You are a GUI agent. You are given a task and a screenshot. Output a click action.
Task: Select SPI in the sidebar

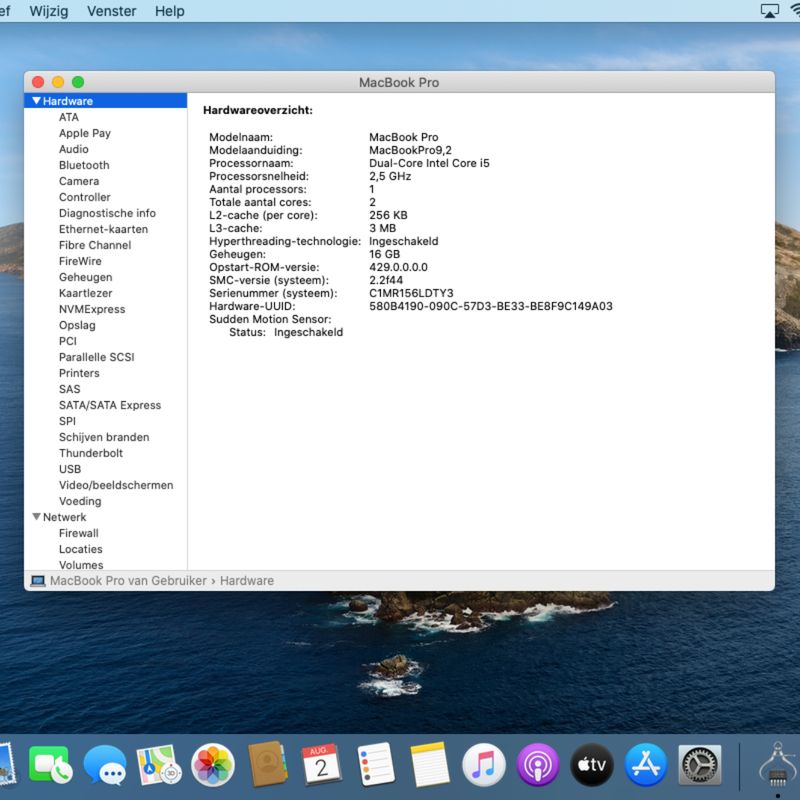tap(67, 421)
